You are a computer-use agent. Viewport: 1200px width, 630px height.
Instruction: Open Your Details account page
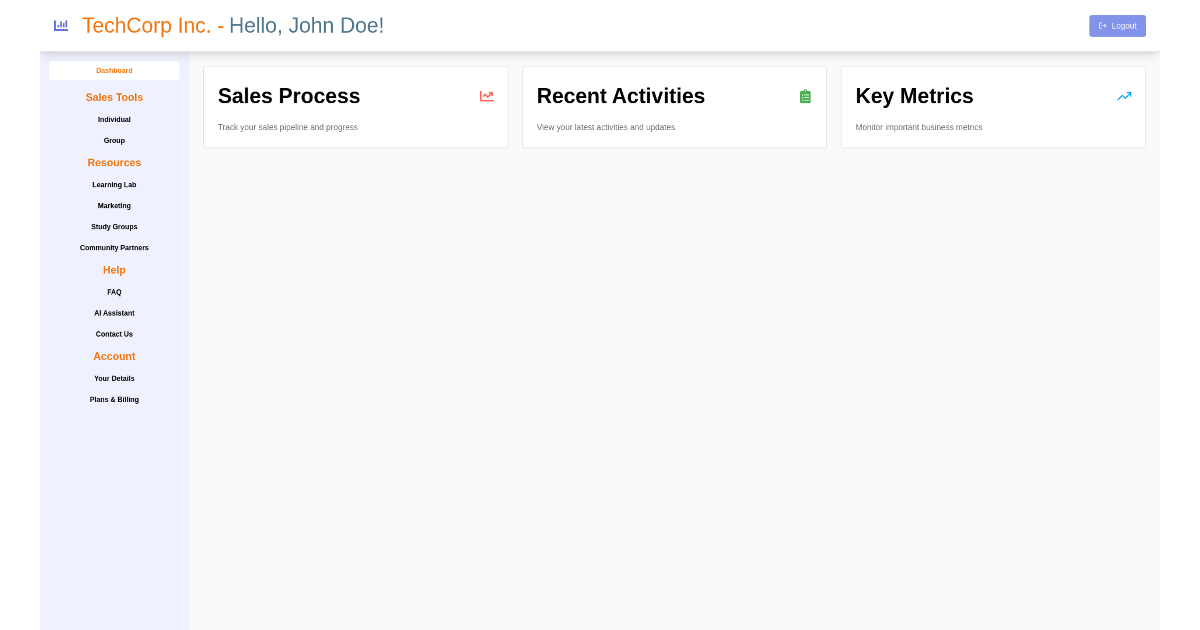click(x=114, y=379)
